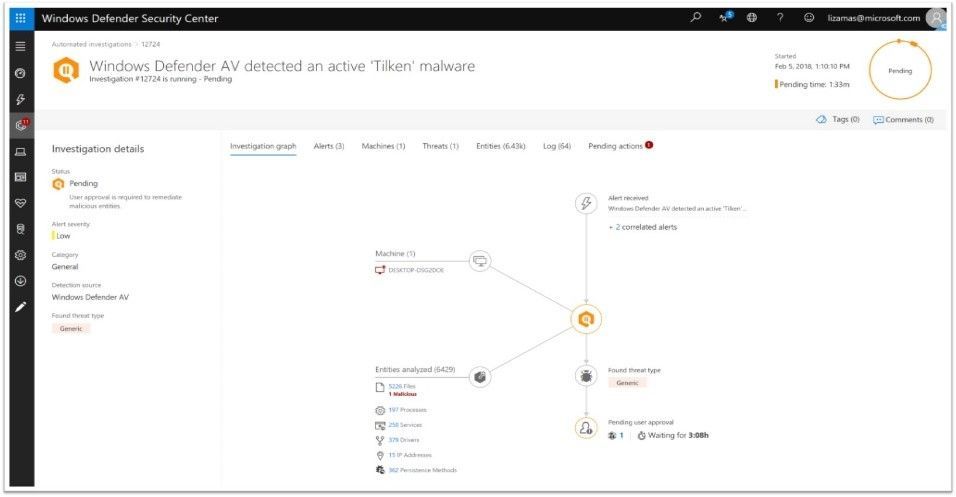Switch to the Log (64) tab
The height and width of the screenshot is (497, 956).
557,146
